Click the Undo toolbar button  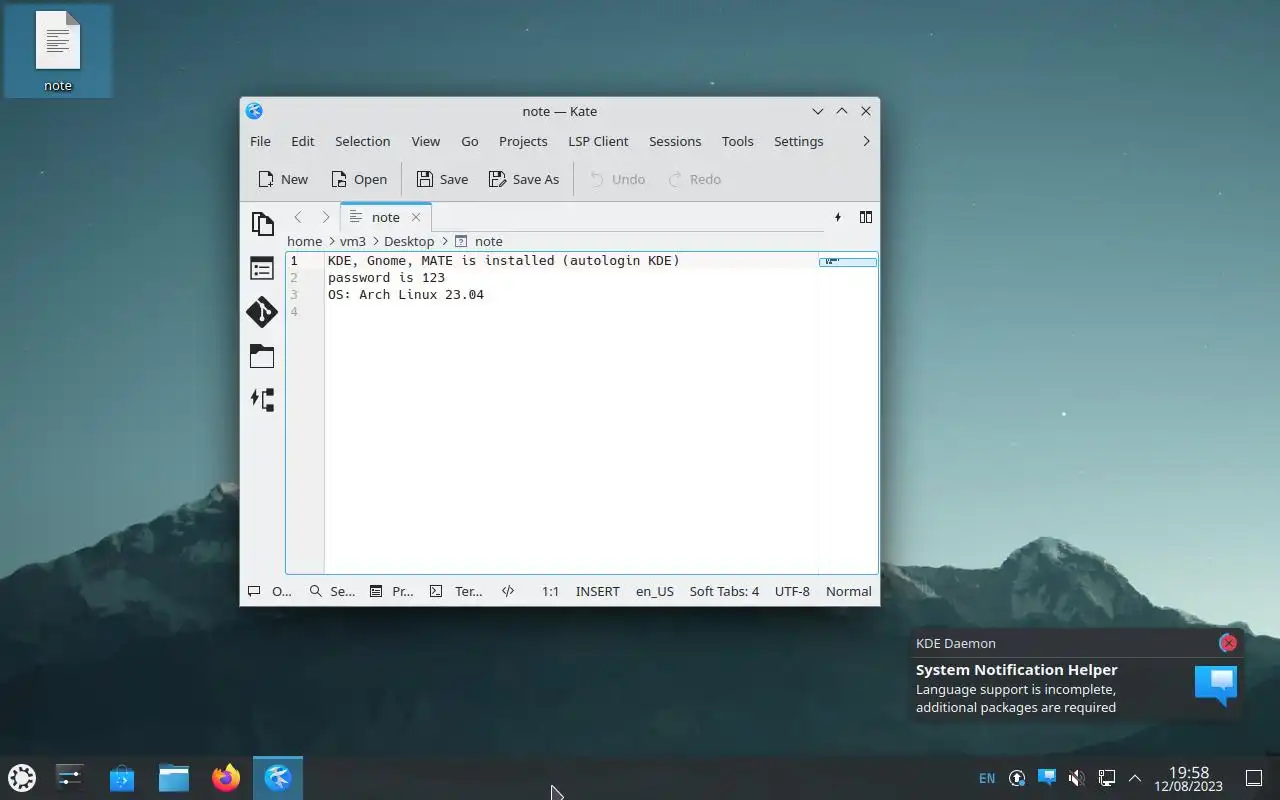point(617,179)
